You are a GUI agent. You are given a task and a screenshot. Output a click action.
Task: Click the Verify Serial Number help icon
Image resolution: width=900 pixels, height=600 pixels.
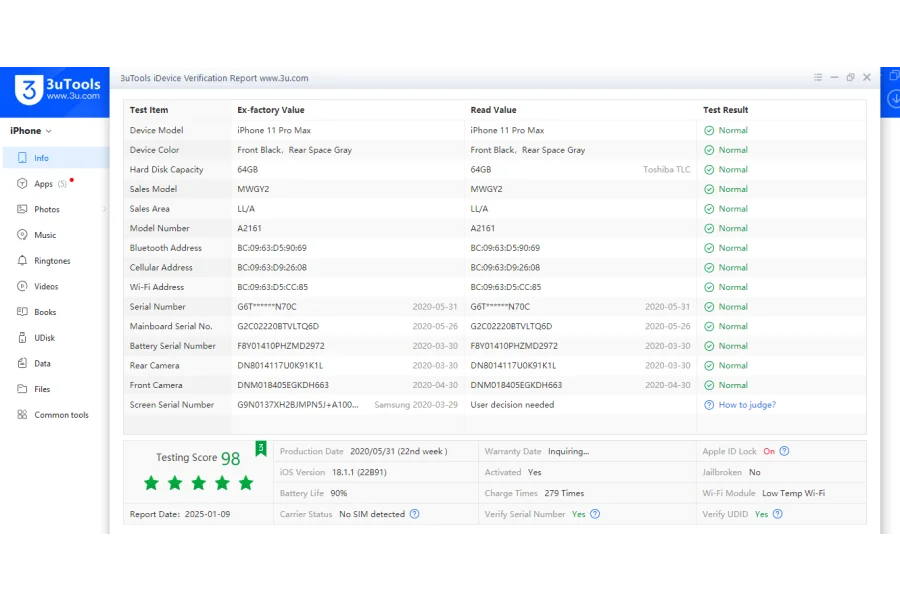click(x=595, y=514)
